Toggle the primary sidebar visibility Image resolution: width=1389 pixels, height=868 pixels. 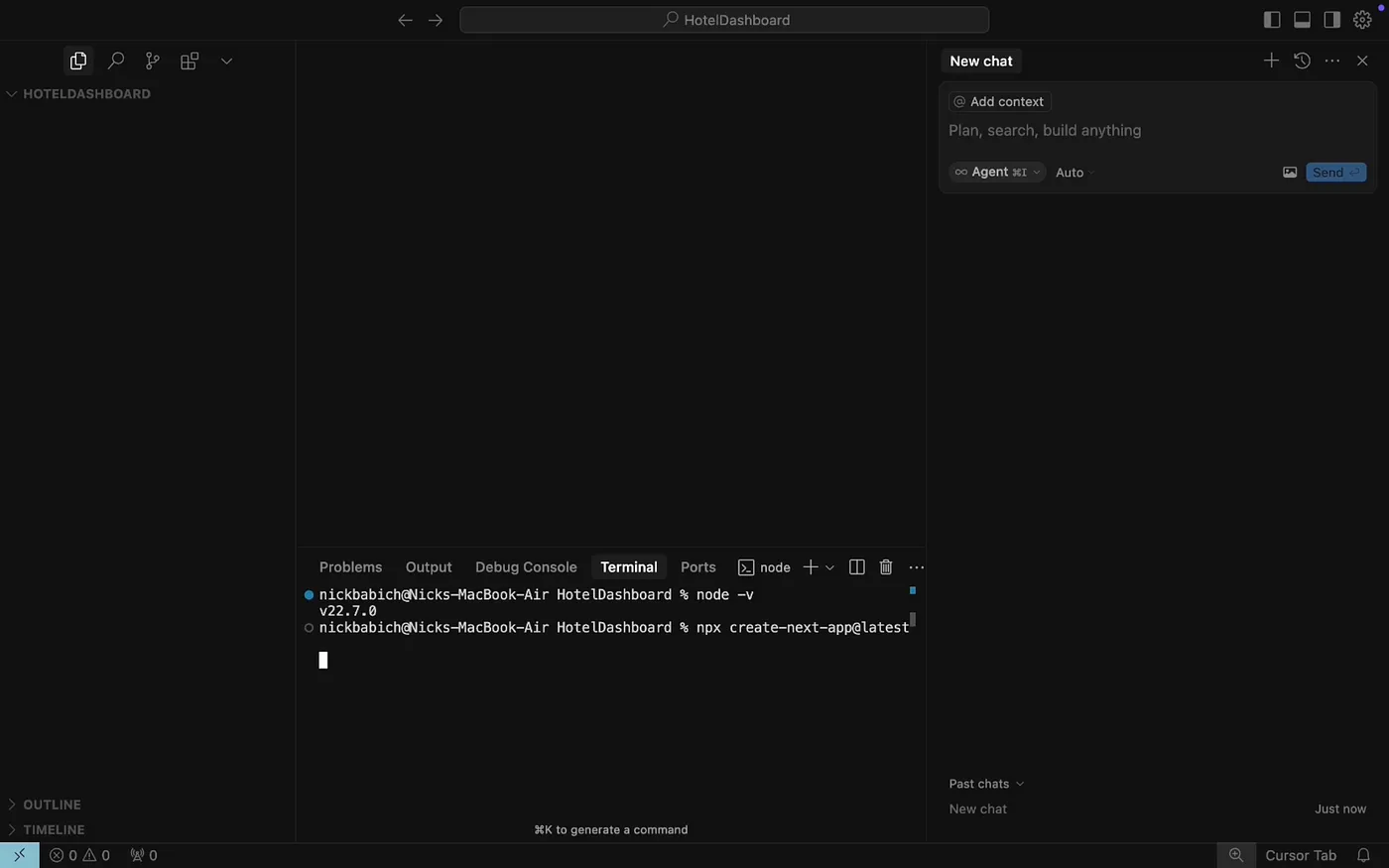click(x=1271, y=19)
